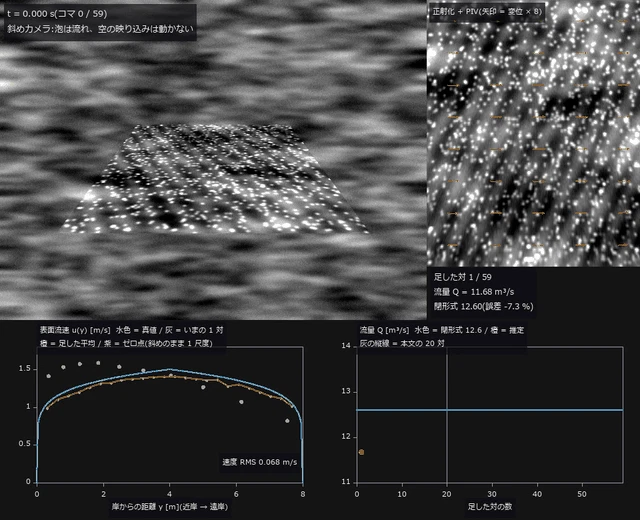
Task: Click x-axis tick '8' in velocity chart
Action: (x=302, y=494)
